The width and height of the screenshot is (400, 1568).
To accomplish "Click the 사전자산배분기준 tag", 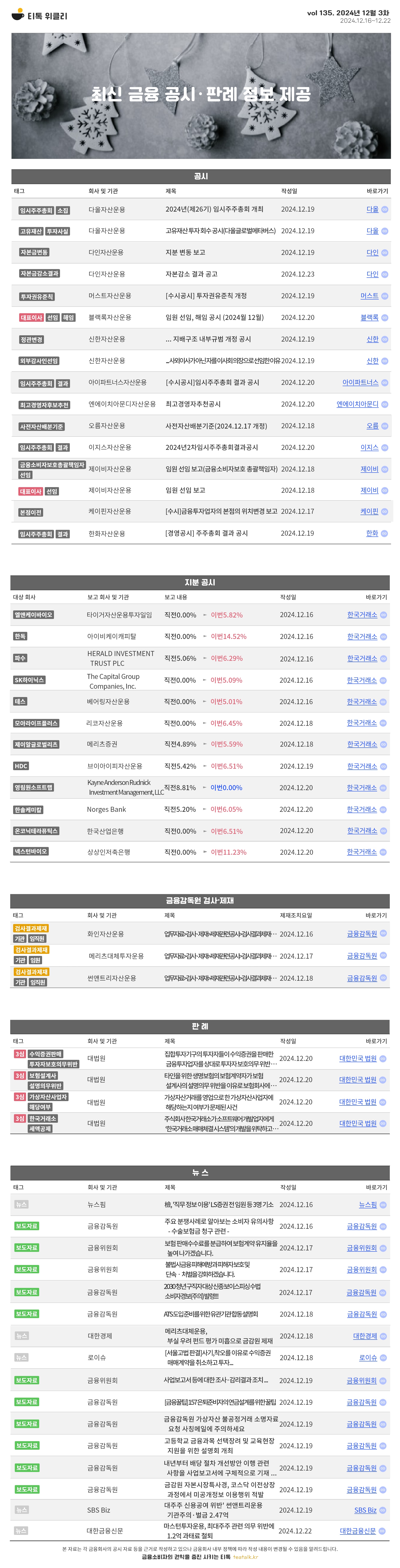I will coord(41,427).
